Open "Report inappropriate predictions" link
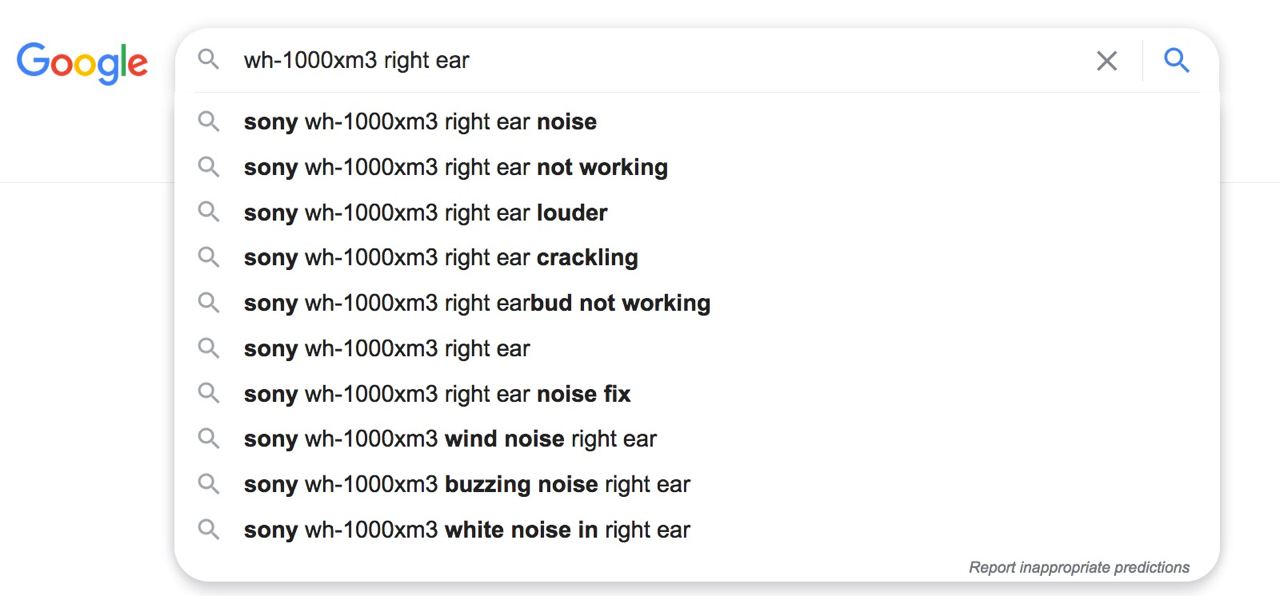 point(1079,567)
